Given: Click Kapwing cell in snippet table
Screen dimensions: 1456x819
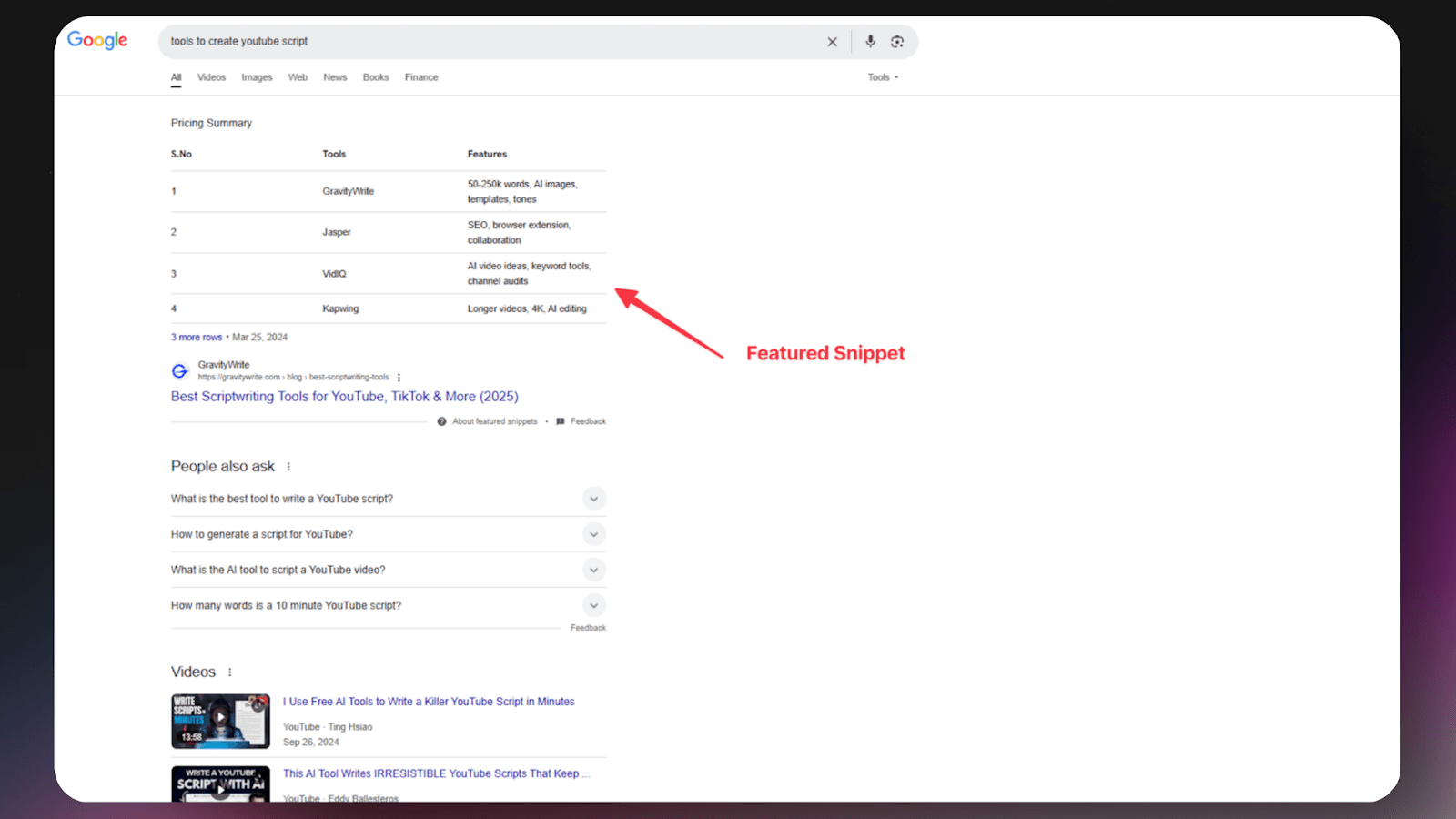Looking at the screenshot, I should coord(340,308).
